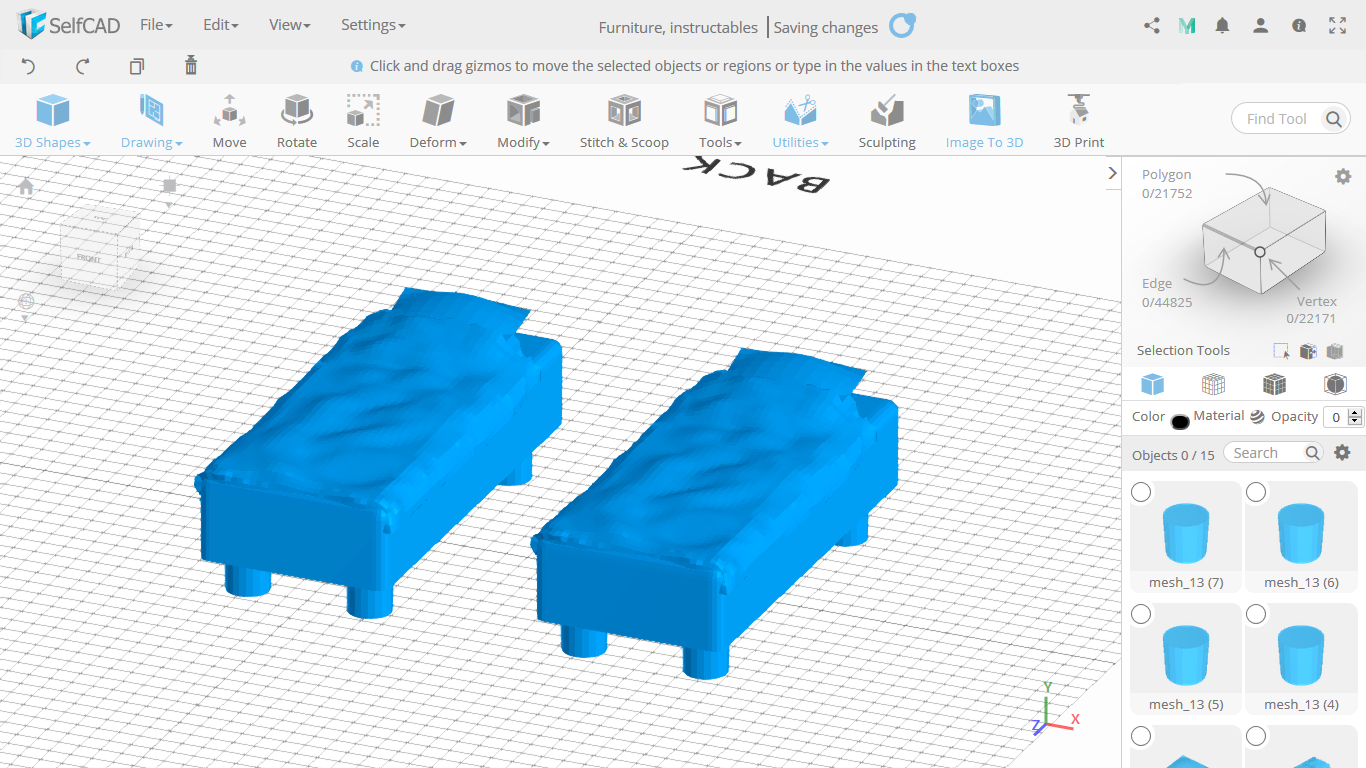Open the Settings menu

pyautogui.click(x=373, y=25)
